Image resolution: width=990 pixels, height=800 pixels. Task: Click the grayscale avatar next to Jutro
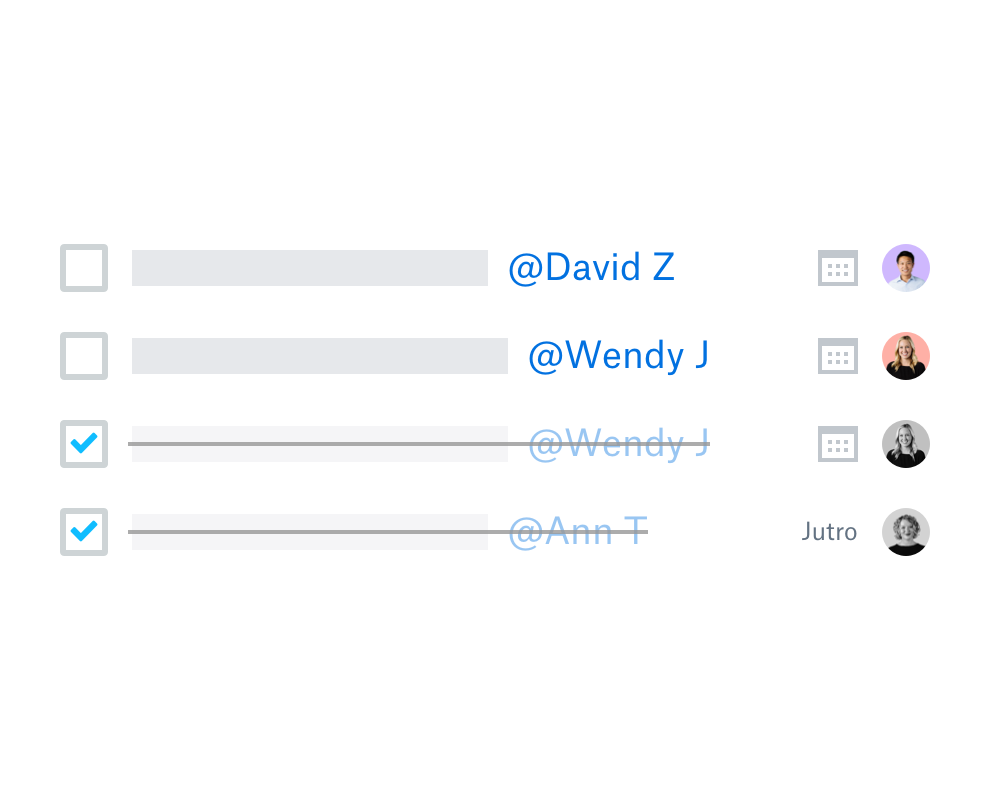click(x=905, y=532)
